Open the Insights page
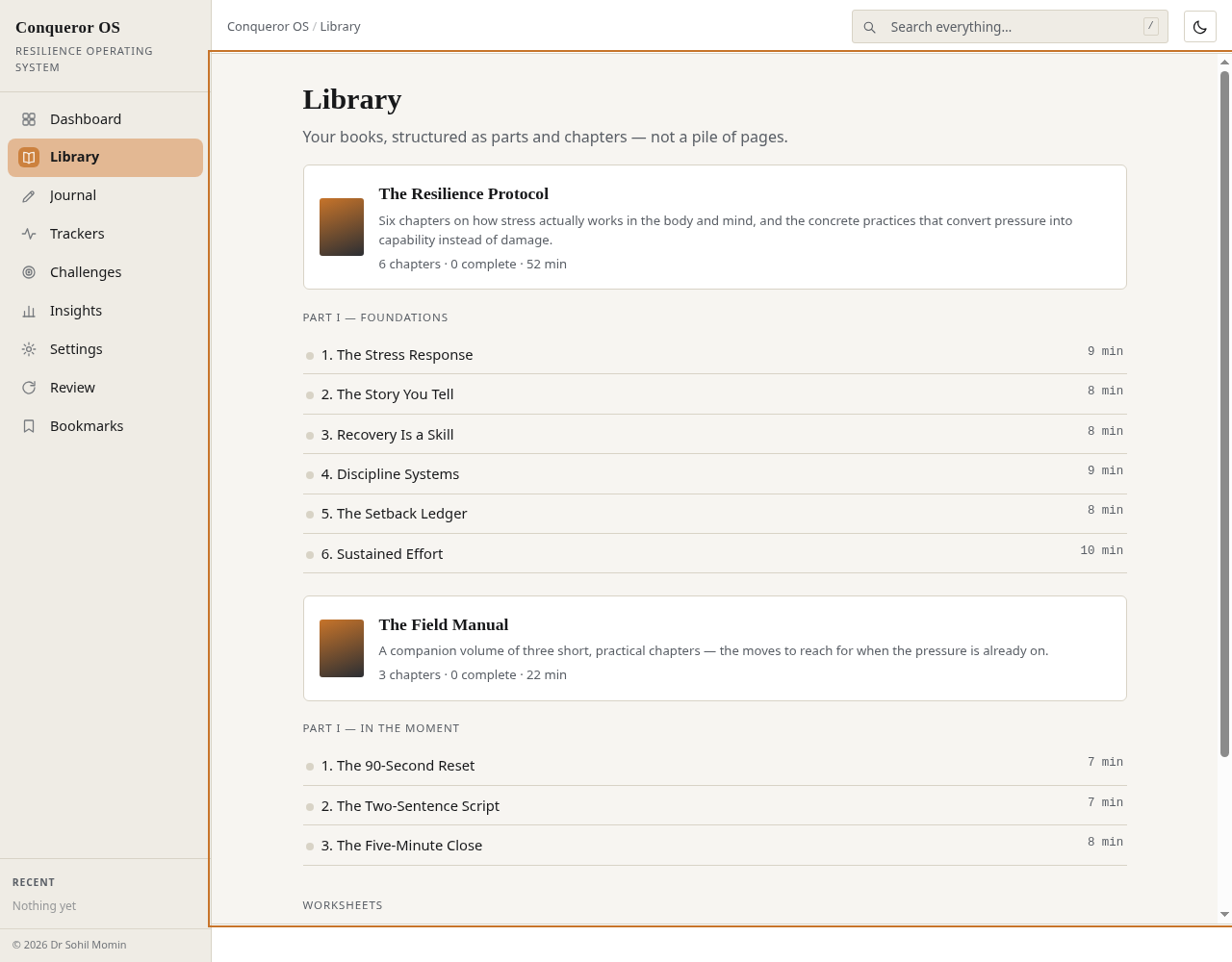Screen dimensions: 1232x962 pyautogui.click(x=105, y=311)
